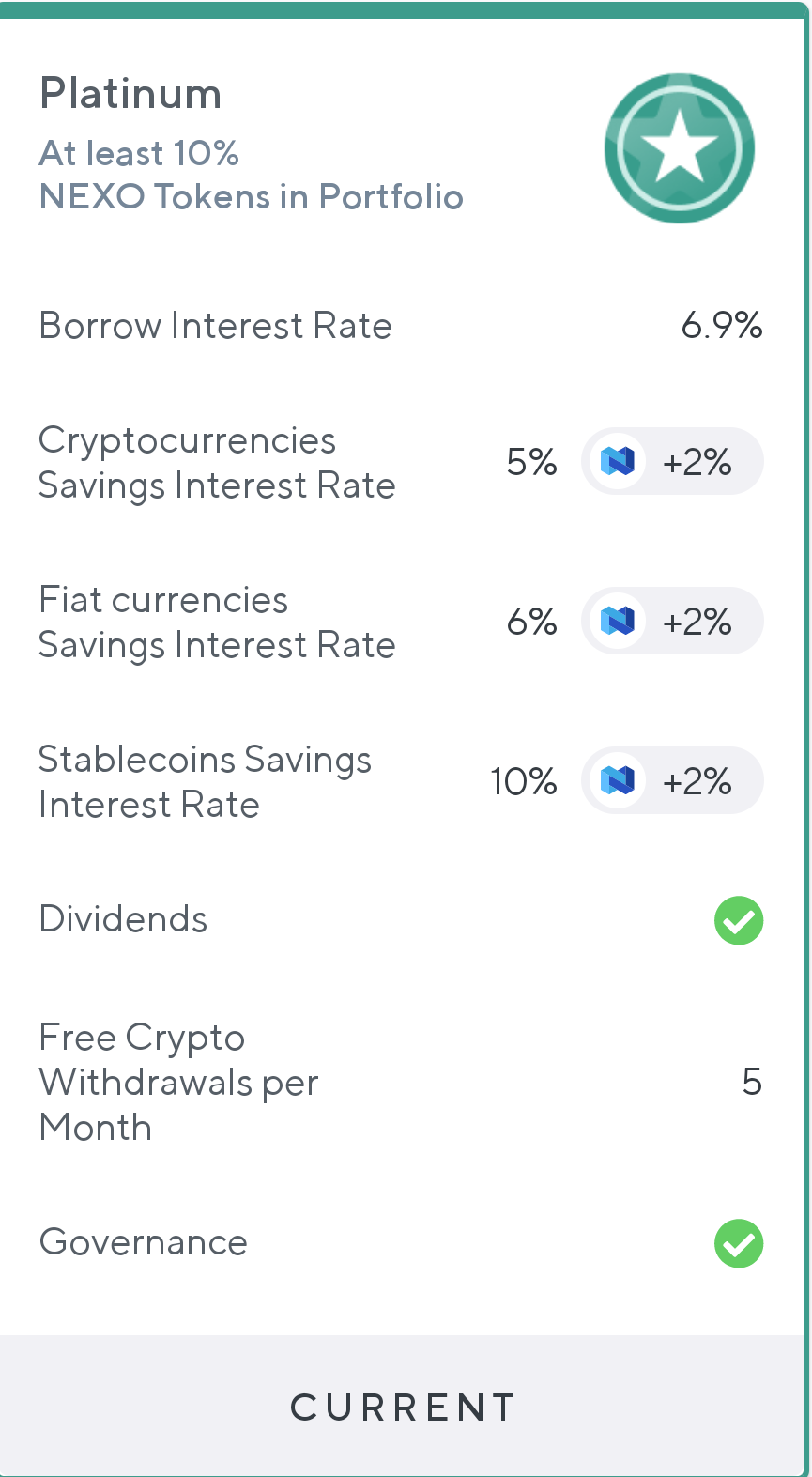Click the +2% bonus pill for Fiat currencies
This screenshot has width=812, height=1477.
click(x=672, y=621)
